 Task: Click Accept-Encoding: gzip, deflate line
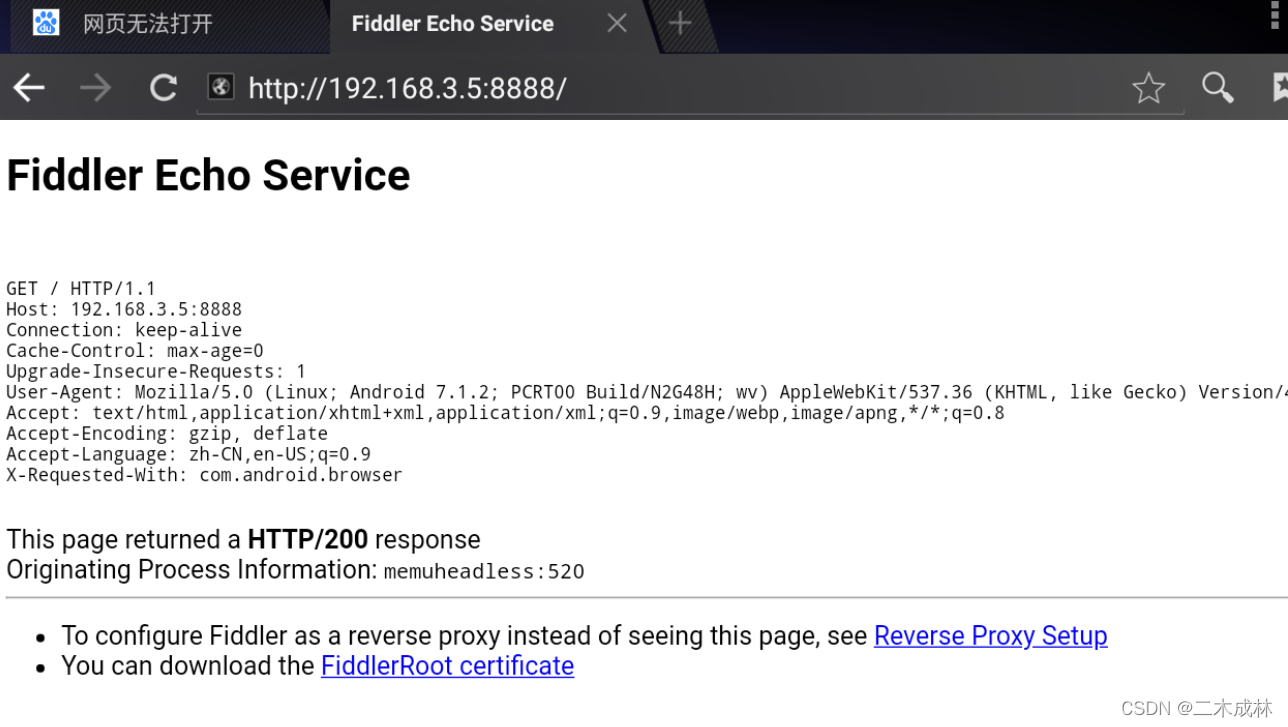pyautogui.click(x=167, y=434)
